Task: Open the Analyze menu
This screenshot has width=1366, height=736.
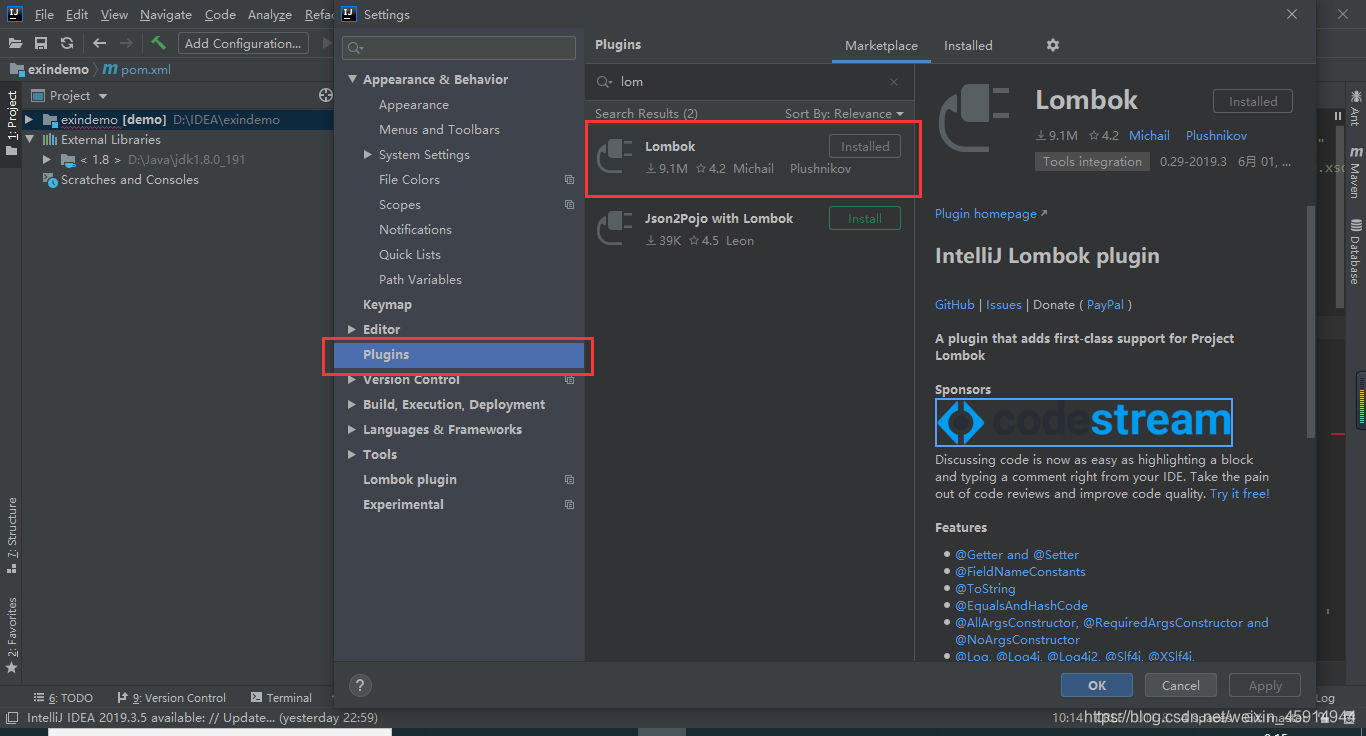Action: [x=269, y=15]
